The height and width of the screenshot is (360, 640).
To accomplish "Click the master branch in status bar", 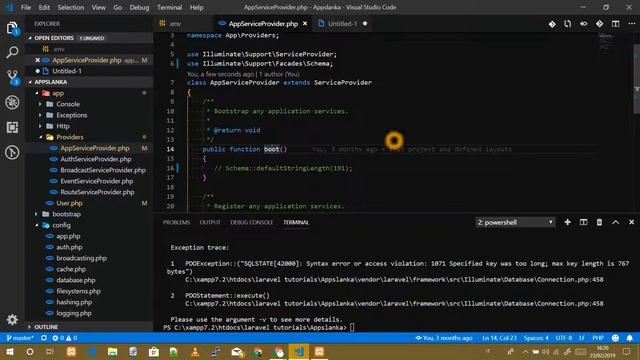I will [20, 338].
